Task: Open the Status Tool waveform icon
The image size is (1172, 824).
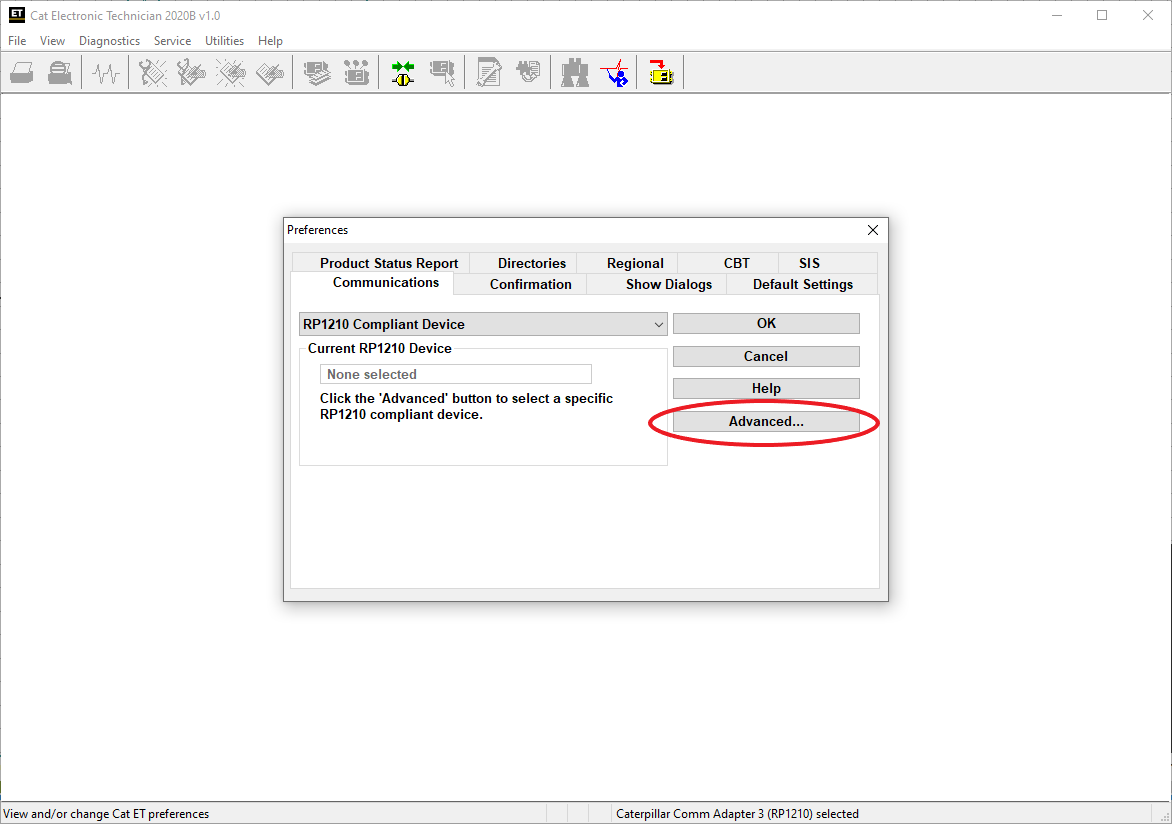Action: point(105,73)
